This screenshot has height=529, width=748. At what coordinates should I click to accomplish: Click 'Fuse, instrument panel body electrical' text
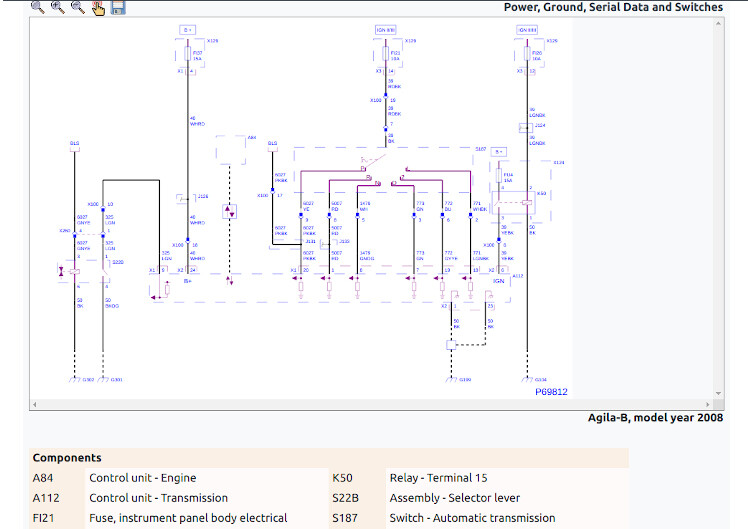click(188, 518)
